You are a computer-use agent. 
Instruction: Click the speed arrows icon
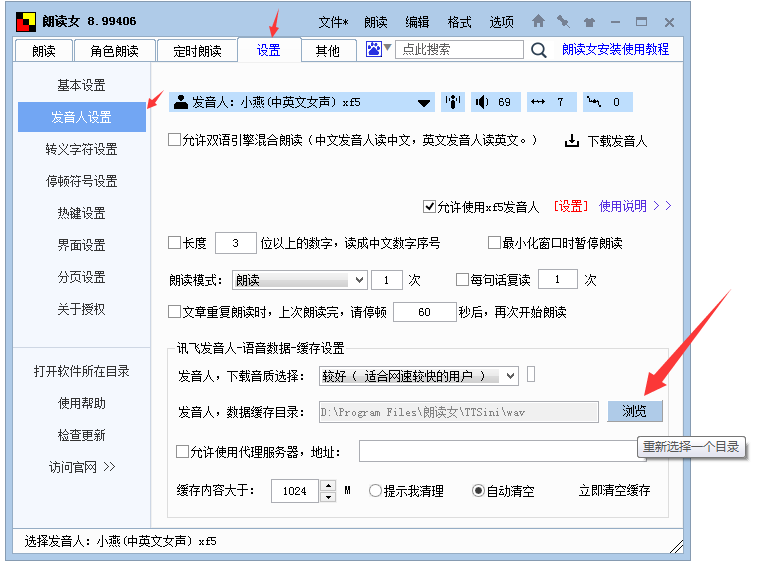[538, 102]
